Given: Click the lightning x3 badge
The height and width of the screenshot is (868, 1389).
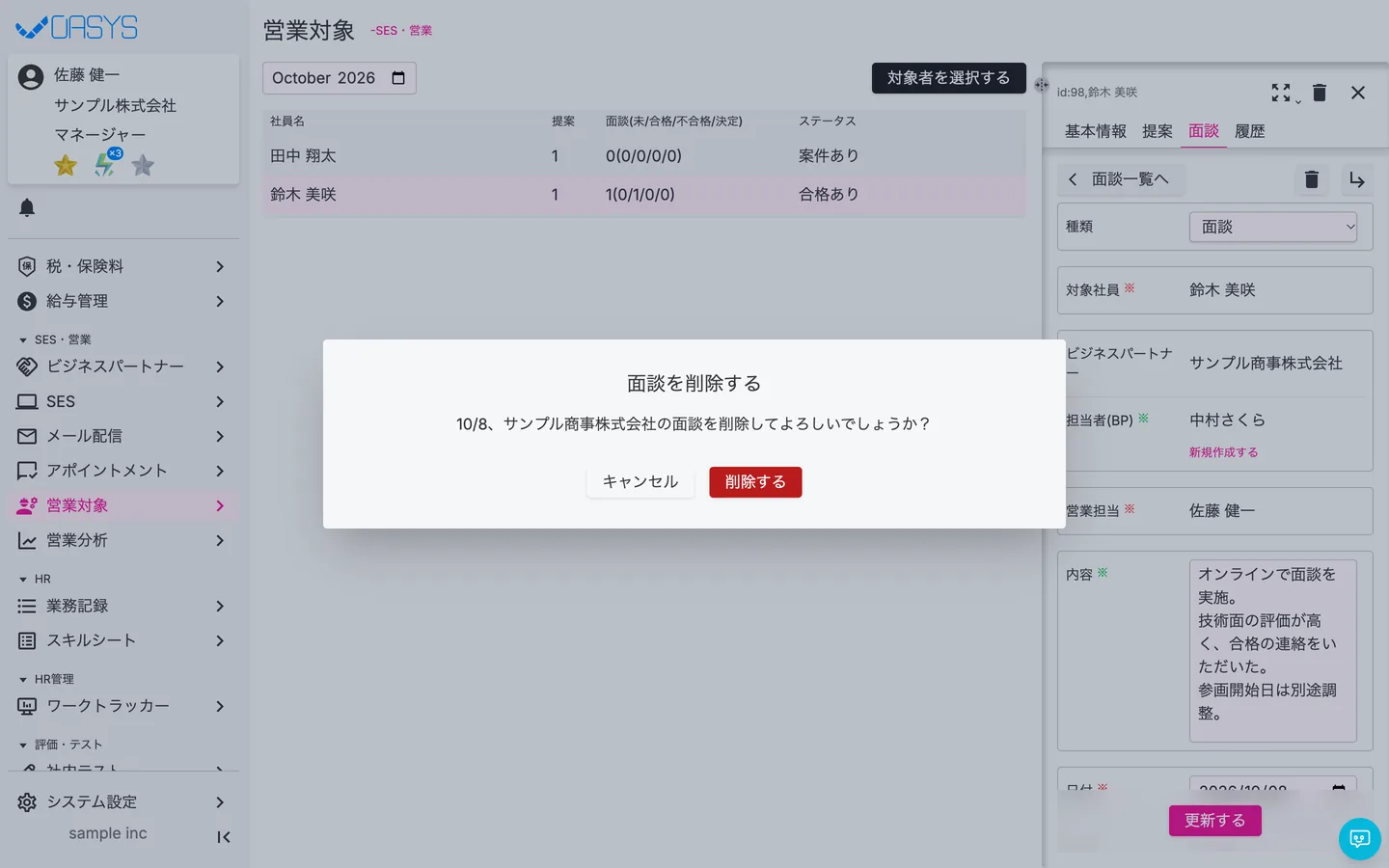Looking at the screenshot, I should [106, 164].
